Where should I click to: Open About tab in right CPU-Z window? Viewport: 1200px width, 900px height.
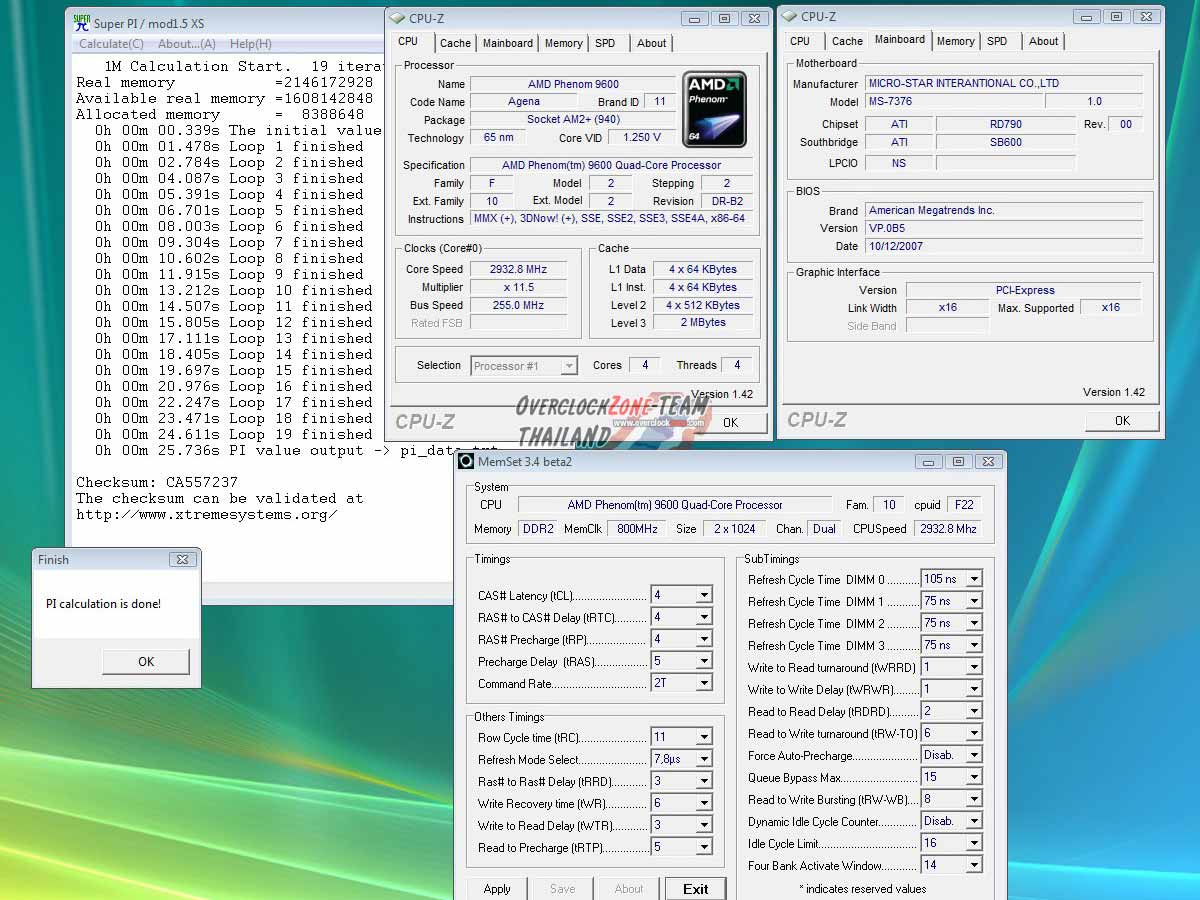coord(1044,41)
